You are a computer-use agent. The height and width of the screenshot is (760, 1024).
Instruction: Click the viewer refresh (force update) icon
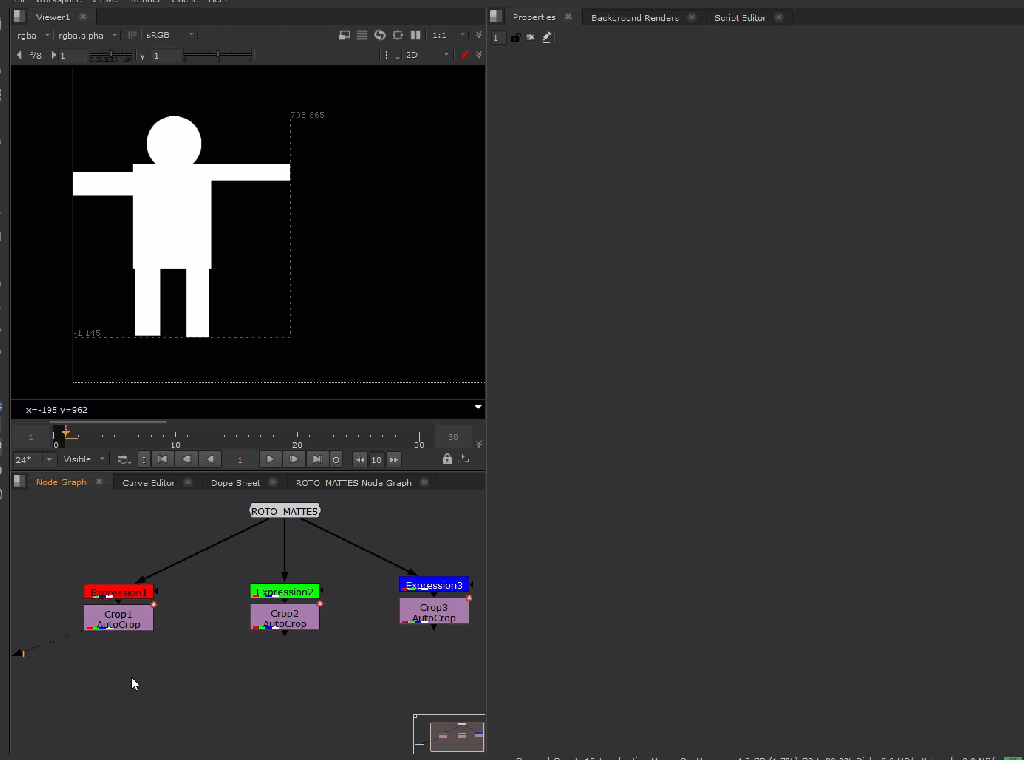(380, 35)
